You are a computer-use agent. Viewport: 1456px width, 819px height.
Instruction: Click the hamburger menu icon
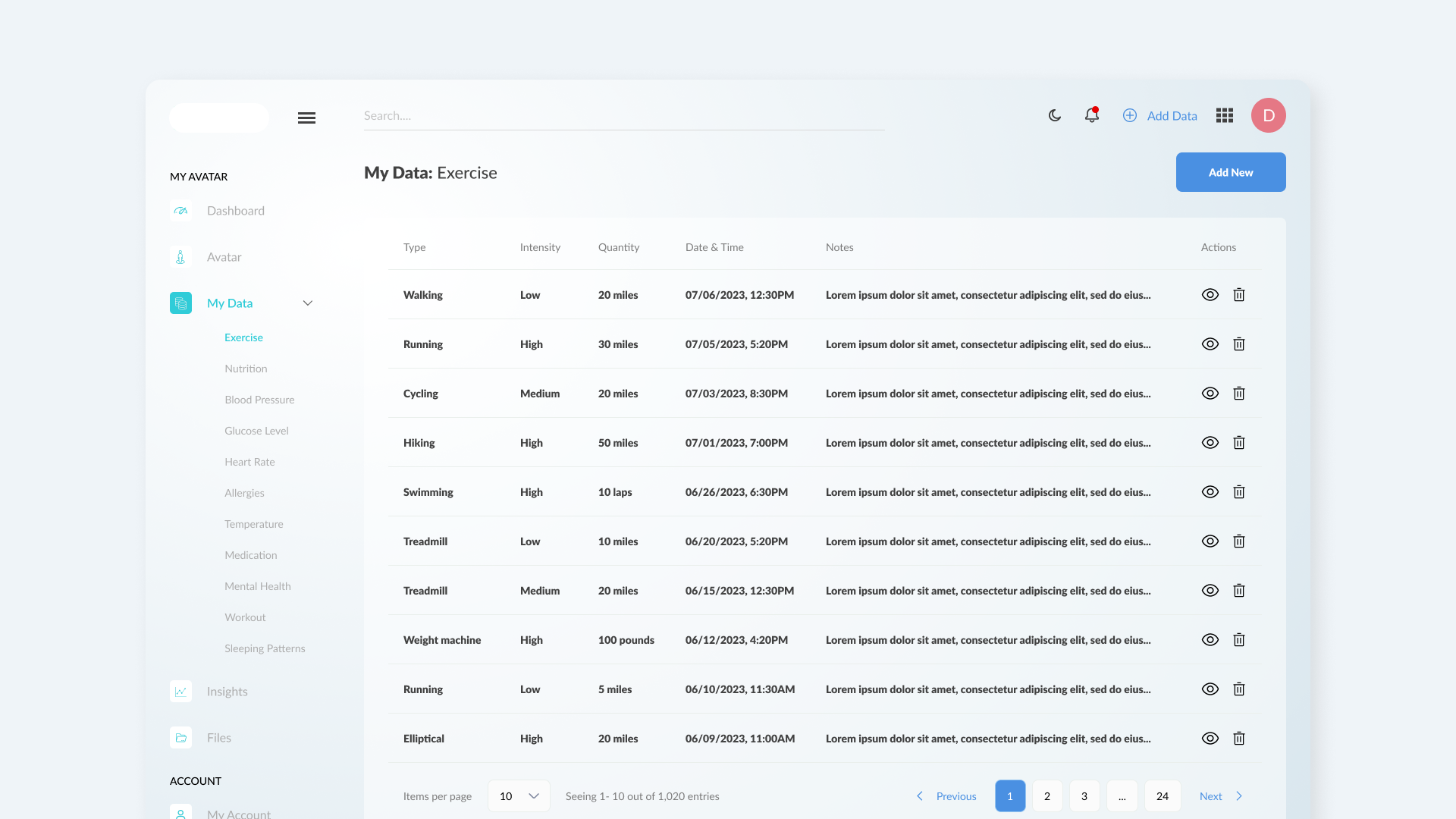(x=306, y=118)
